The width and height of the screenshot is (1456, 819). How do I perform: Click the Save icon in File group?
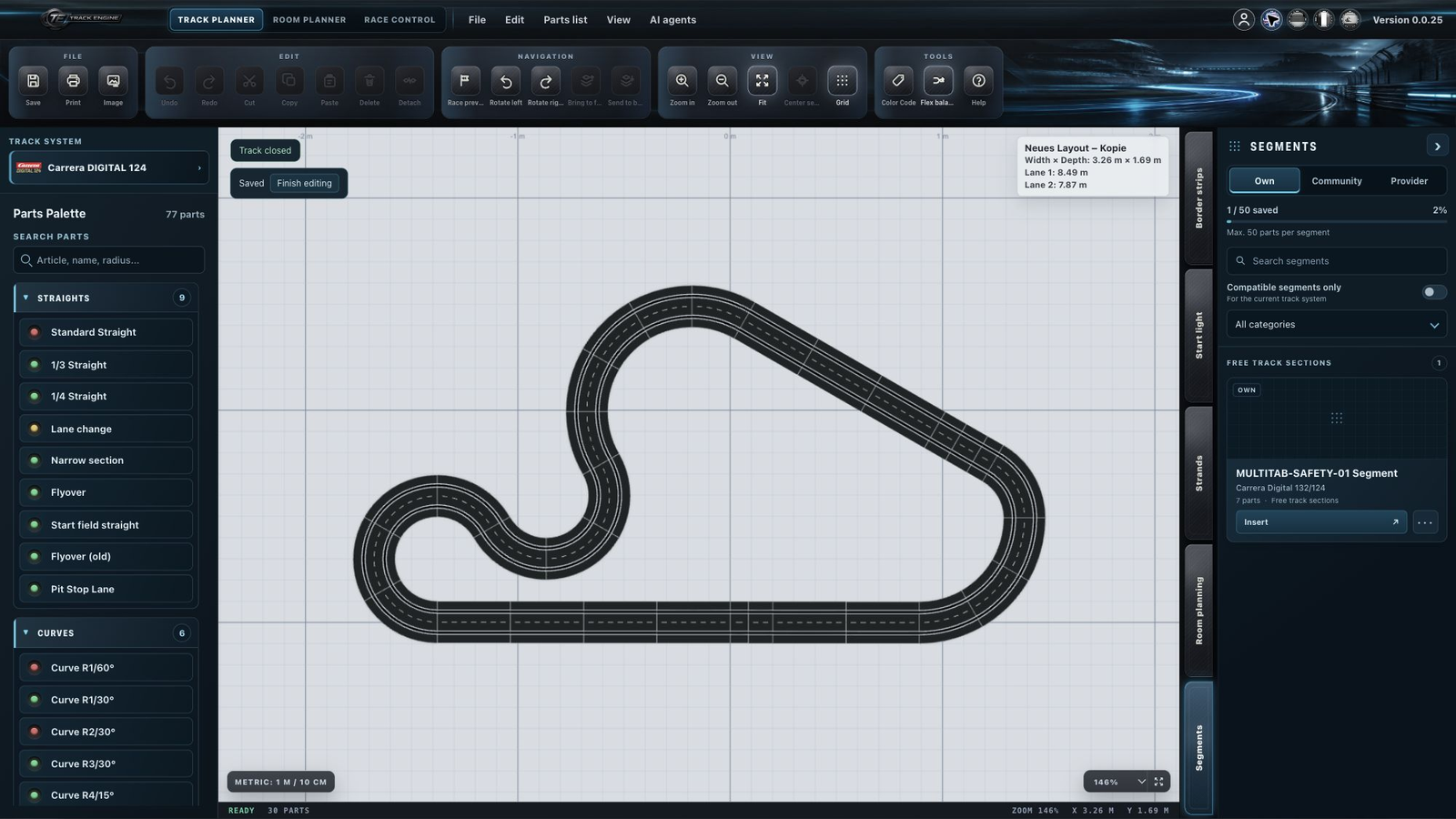(33, 81)
